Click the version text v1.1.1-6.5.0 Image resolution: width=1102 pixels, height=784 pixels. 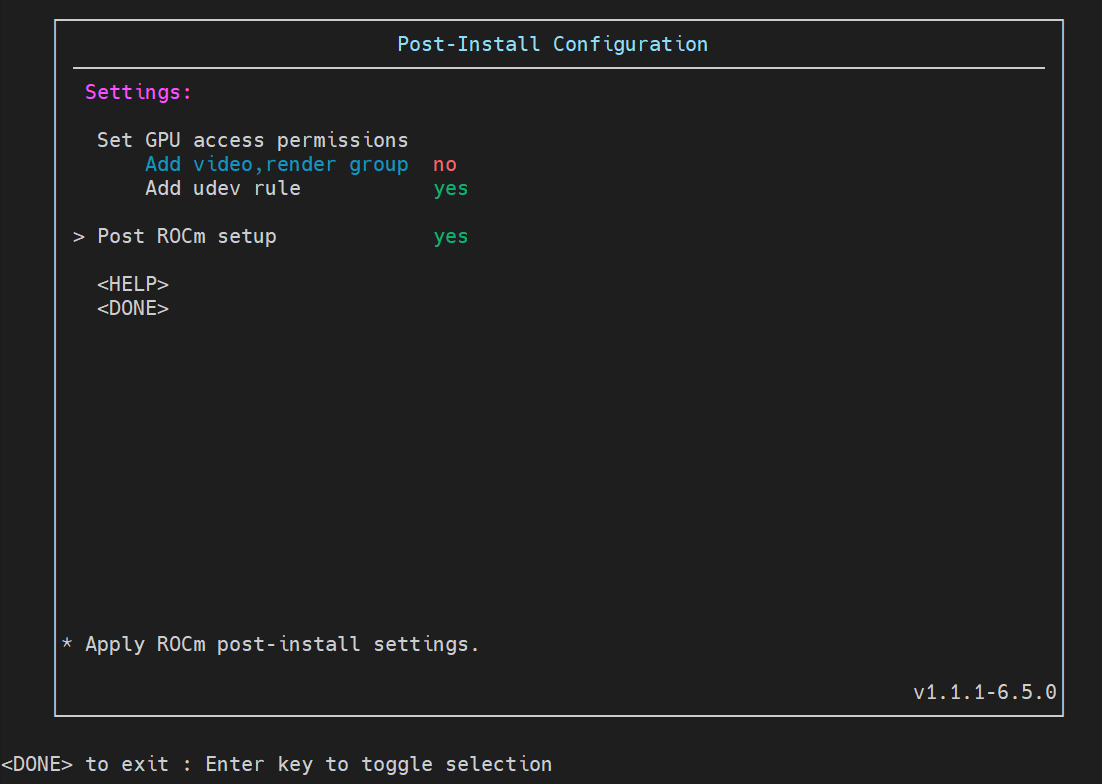tap(985, 692)
